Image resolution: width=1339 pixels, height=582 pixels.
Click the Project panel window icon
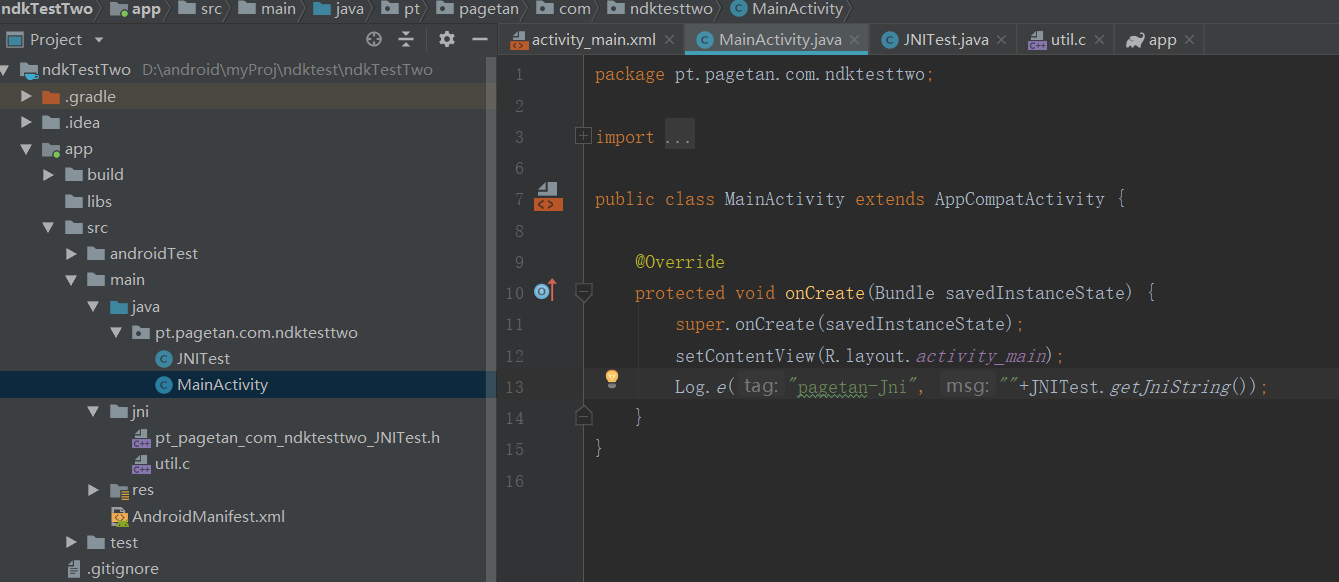15,40
